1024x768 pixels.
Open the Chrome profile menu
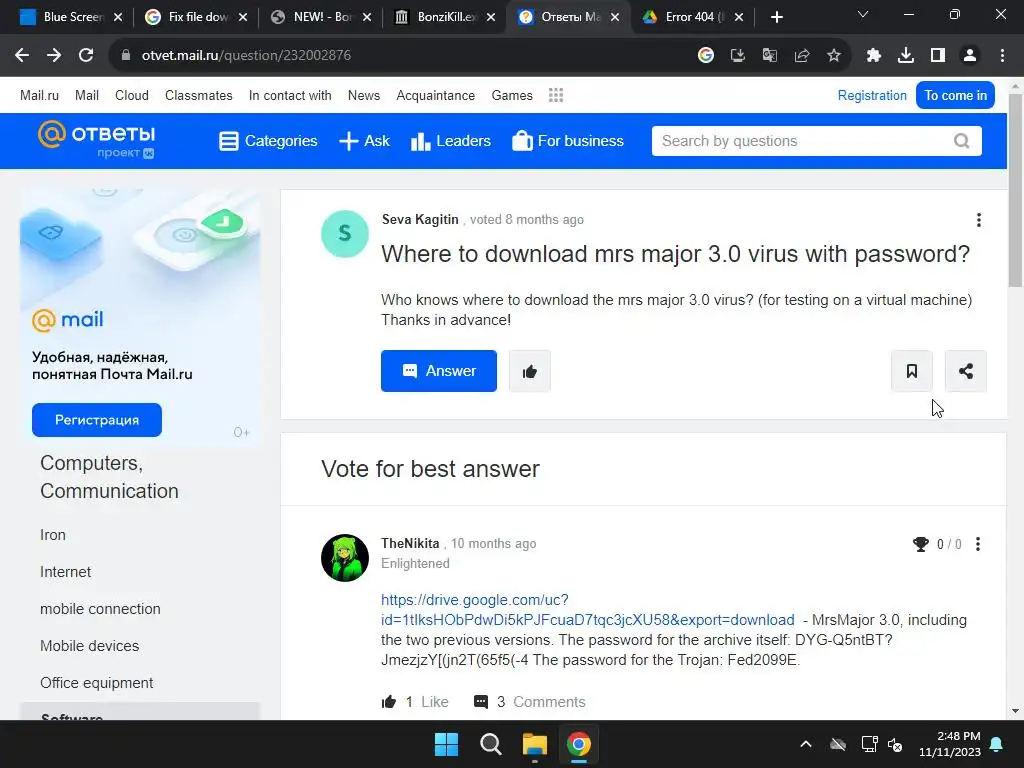pos(969,56)
